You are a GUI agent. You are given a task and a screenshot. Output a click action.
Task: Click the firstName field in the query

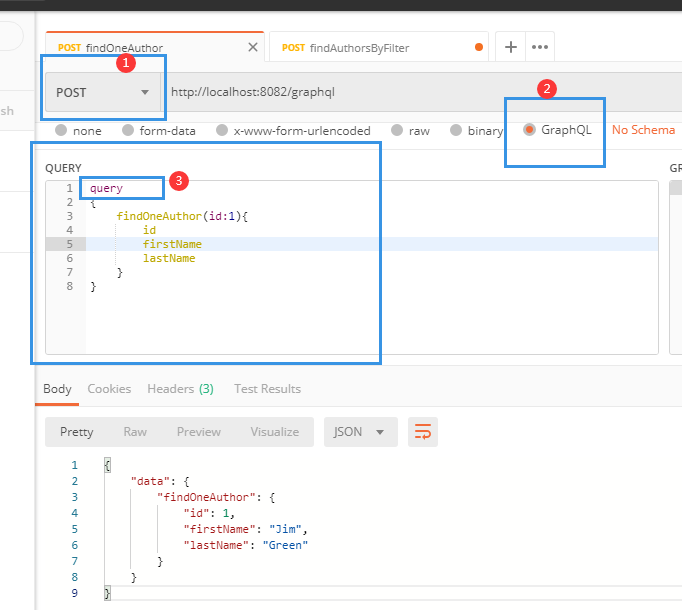pyautogui.click(x=172, y=244)
